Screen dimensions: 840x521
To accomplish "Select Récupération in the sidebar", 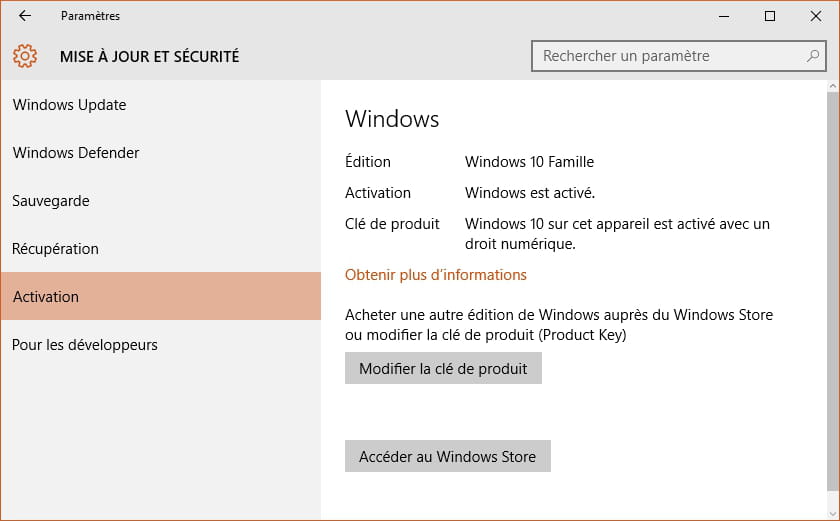I will (x=161, y=248).
